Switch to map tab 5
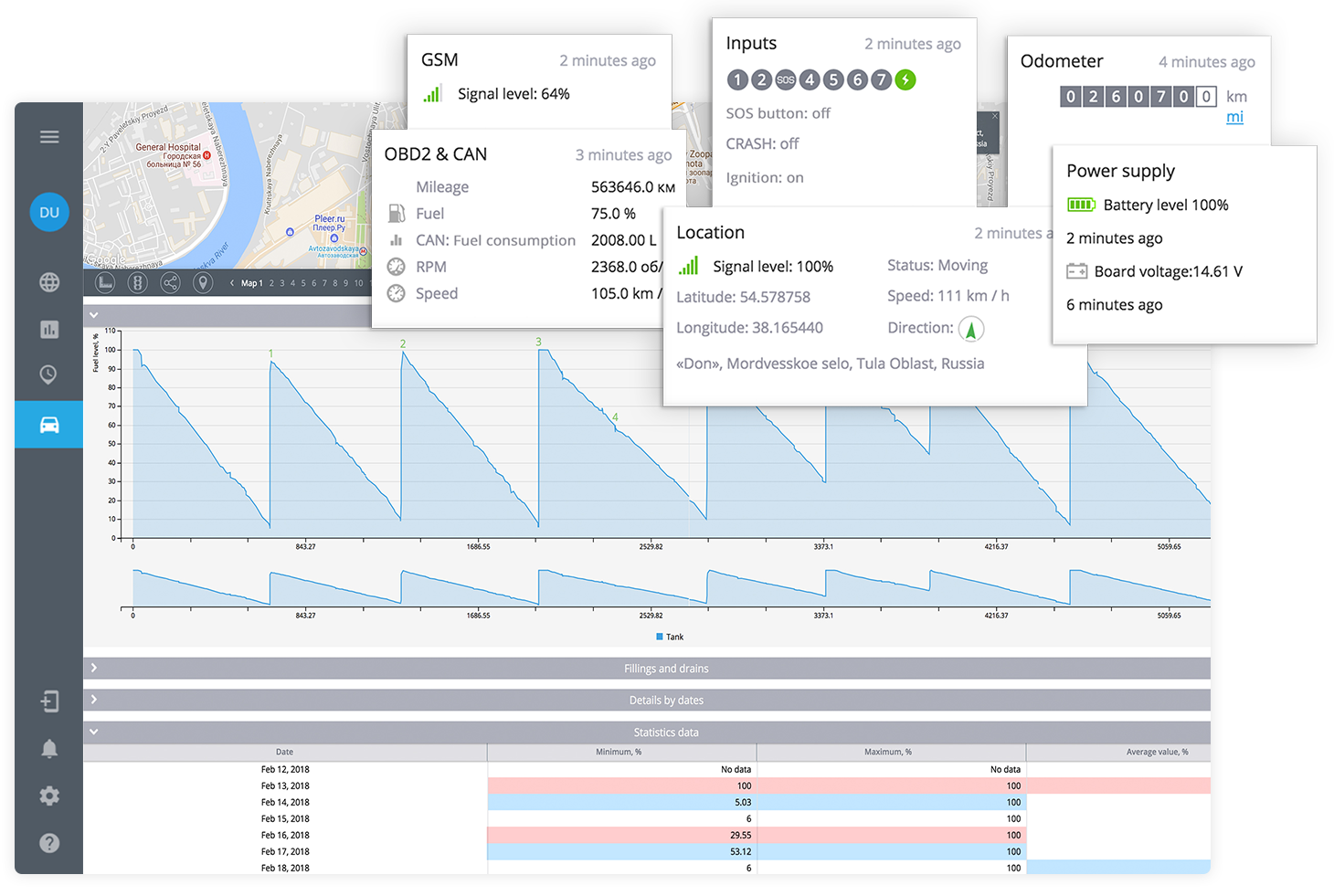 pos(303,283)
